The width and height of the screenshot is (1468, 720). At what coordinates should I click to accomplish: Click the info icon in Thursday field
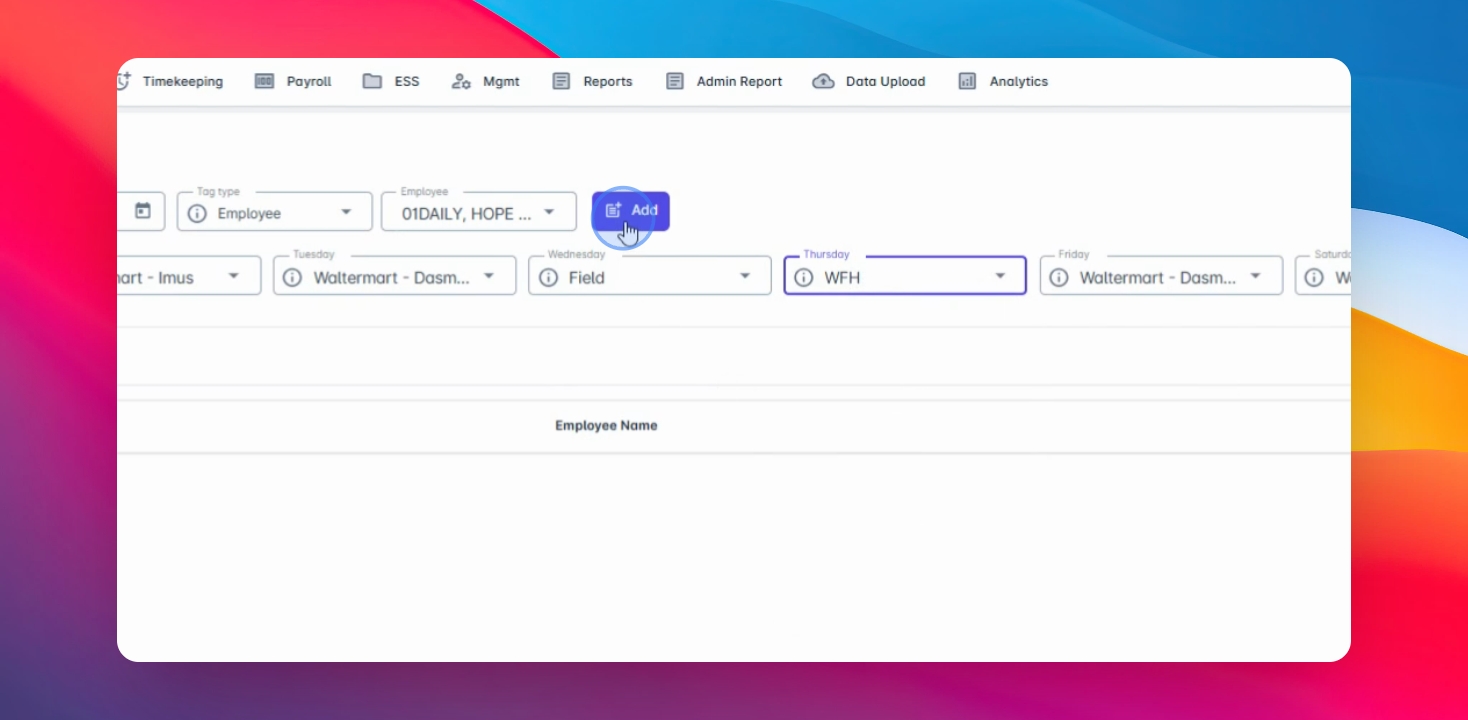click(x=804, y=278)
